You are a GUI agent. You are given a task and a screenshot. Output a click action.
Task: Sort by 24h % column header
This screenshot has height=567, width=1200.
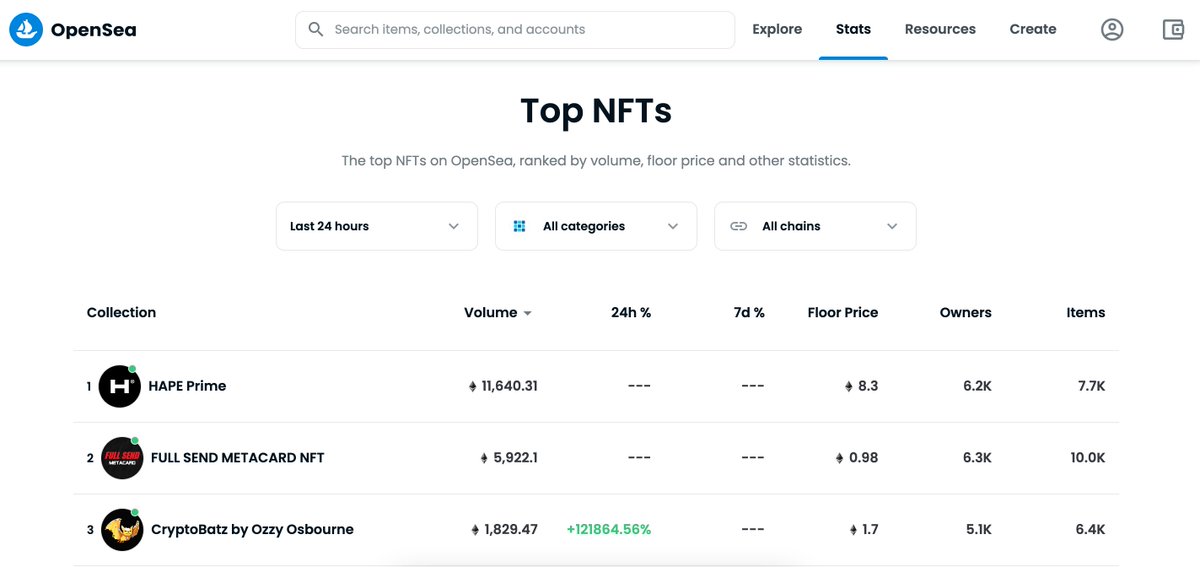[x=631, y=313]
